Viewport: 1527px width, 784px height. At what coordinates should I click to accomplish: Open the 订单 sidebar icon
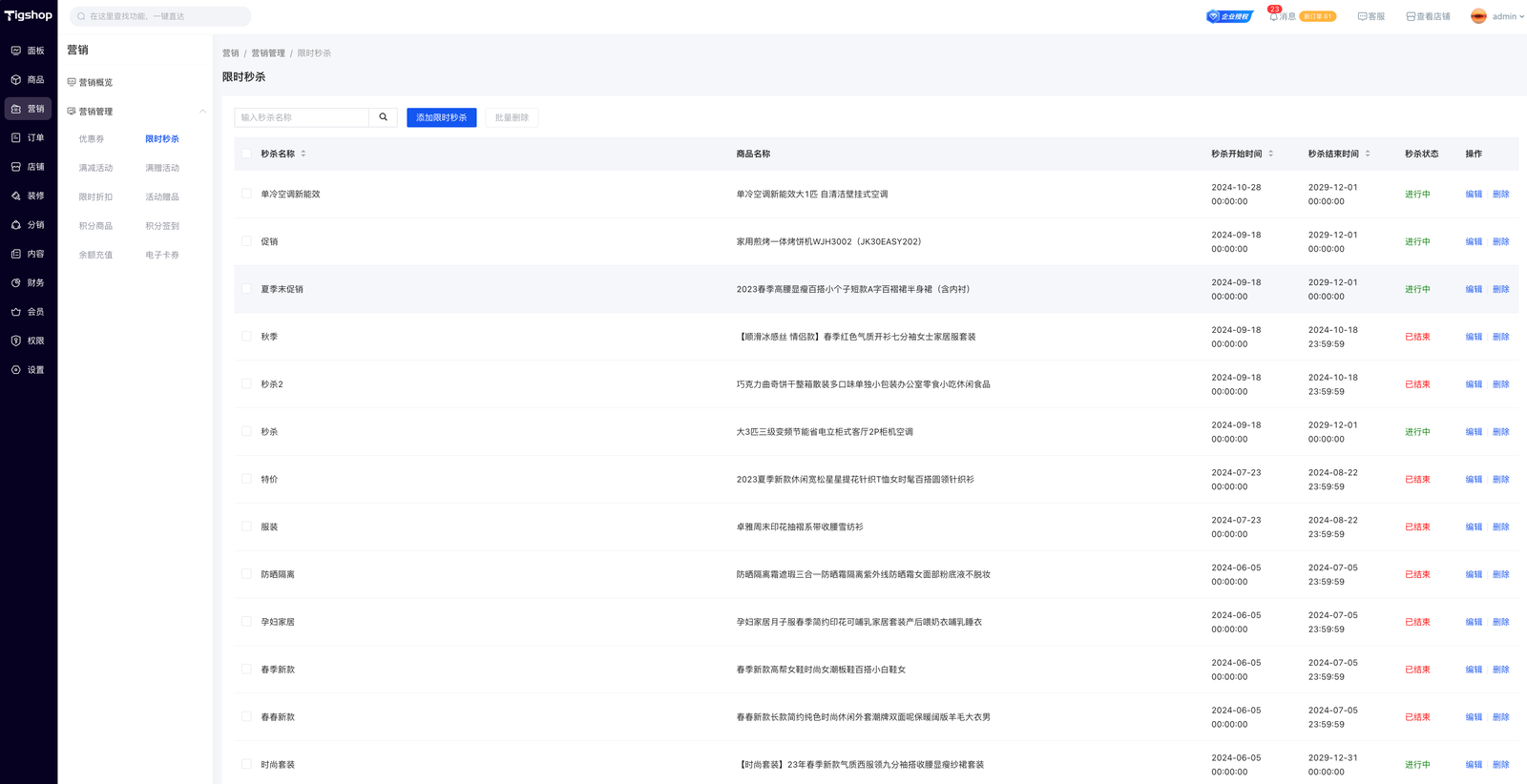[16, 138]
